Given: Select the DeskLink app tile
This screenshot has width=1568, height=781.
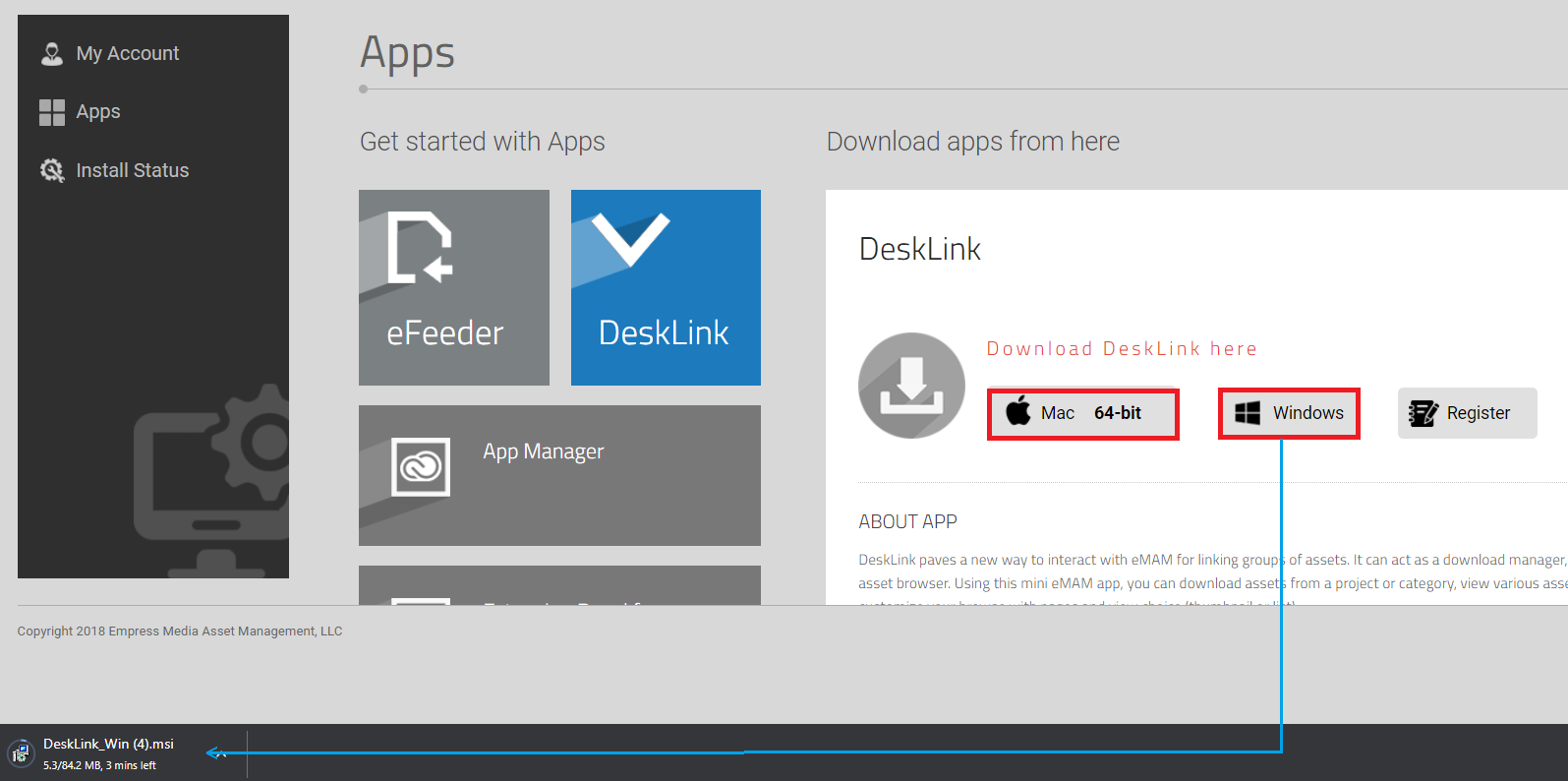Looking at the screenshot, I should click(666, 287).
